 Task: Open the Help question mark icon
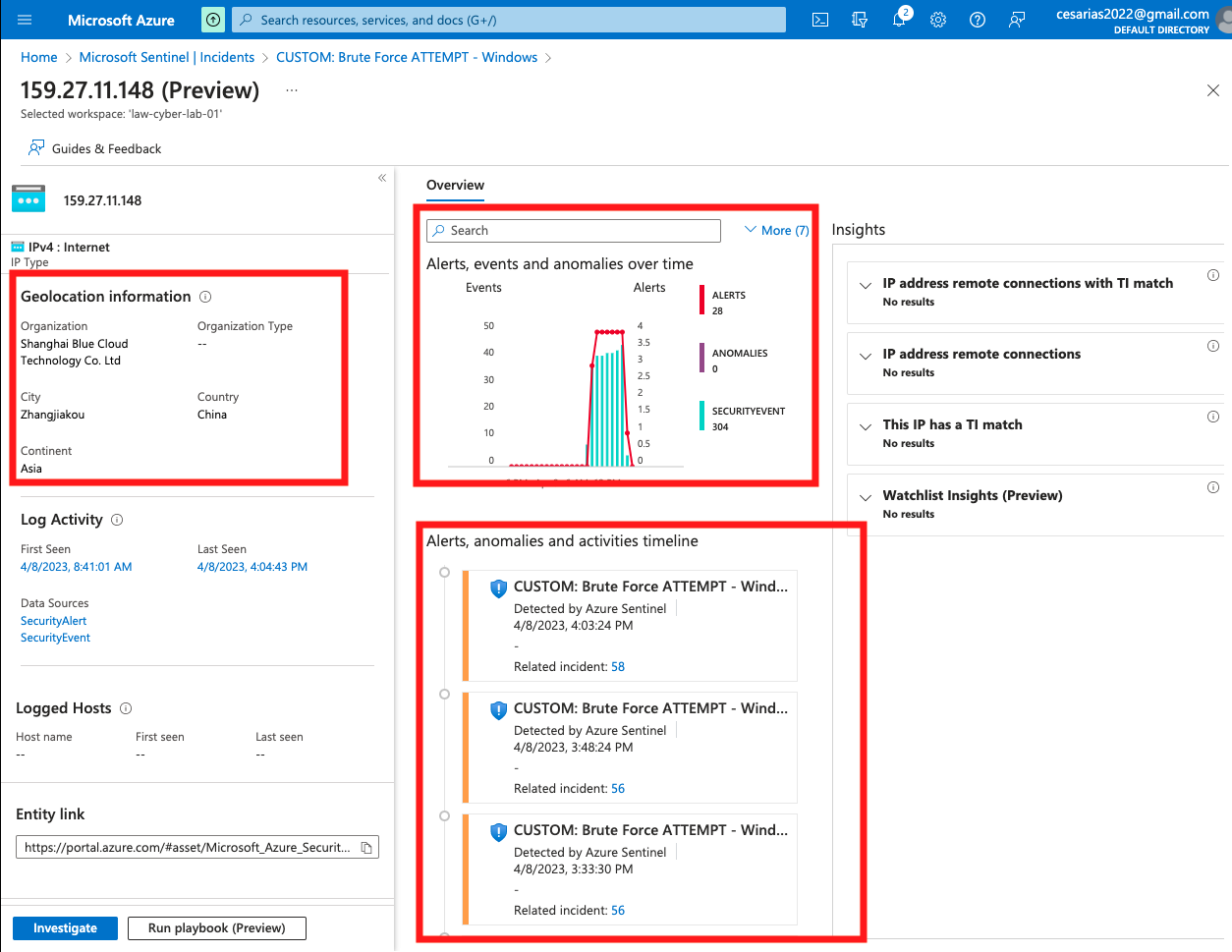pyautogui.click(x=978, y=20)
